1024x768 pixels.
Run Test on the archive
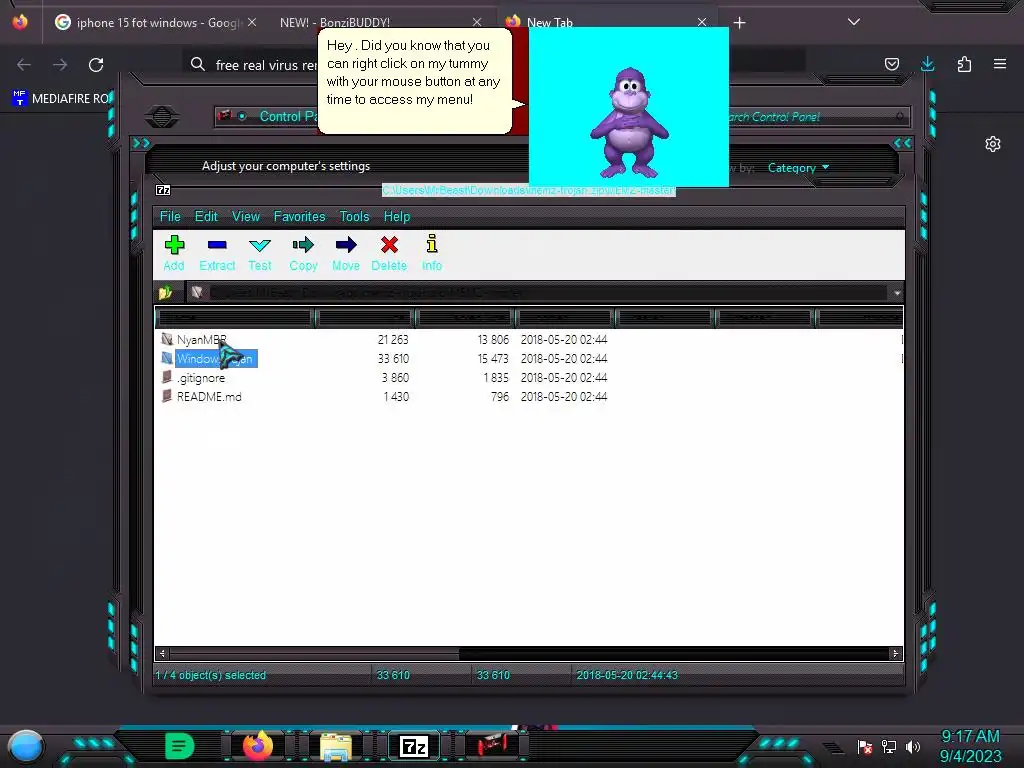tap(259, 253)
